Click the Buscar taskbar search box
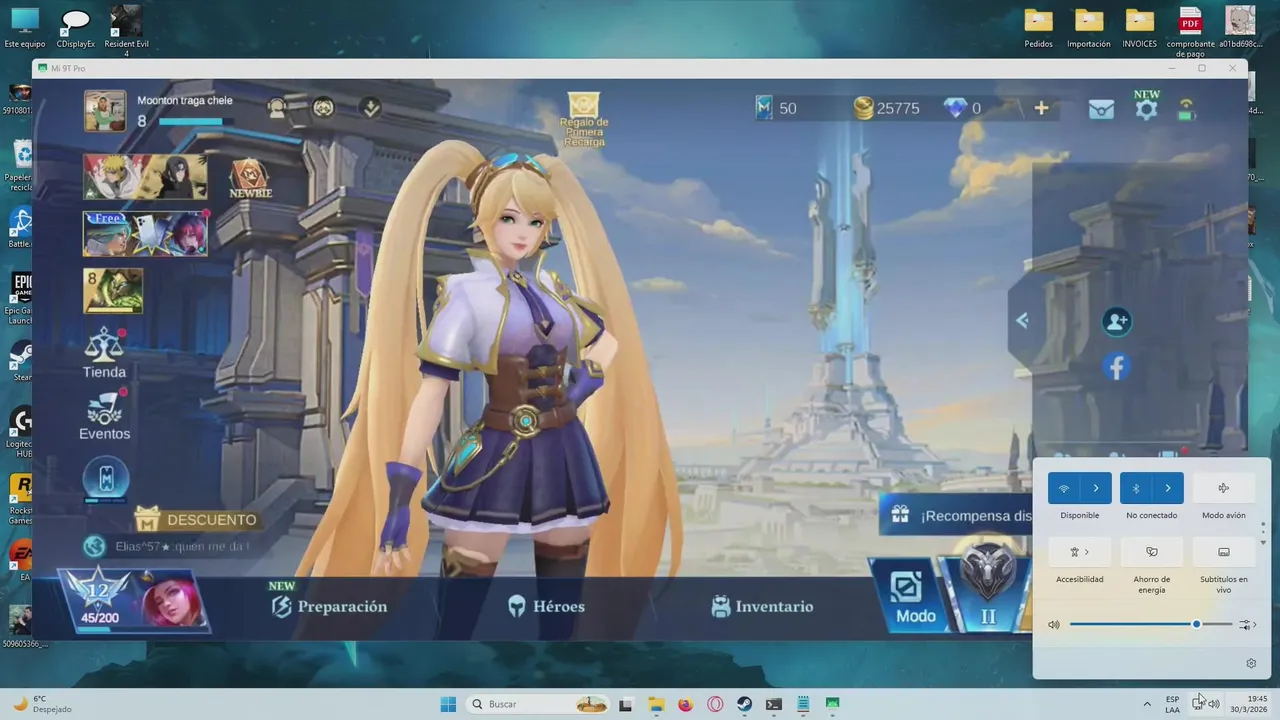This screenshot has width=1280, height=720. 539,704
